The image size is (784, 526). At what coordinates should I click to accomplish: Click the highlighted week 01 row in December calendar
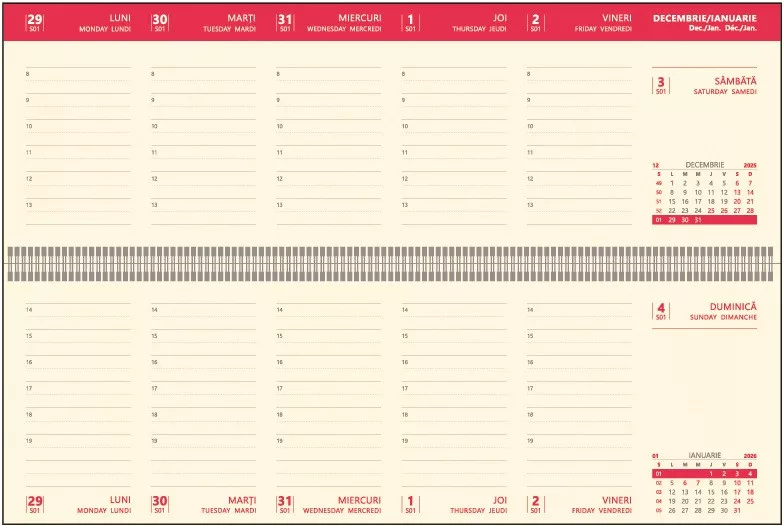coord(704,220)
